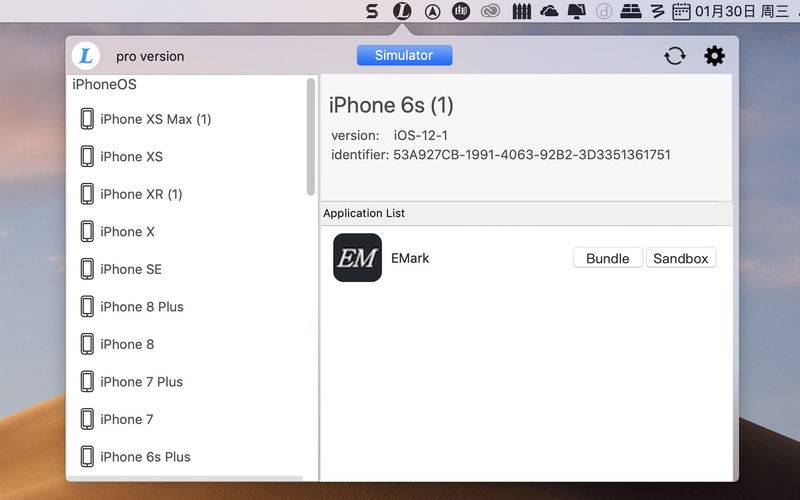800x500 pixels.
Task: Open the EMark Sandbox folder
Action: pos(681,258)
